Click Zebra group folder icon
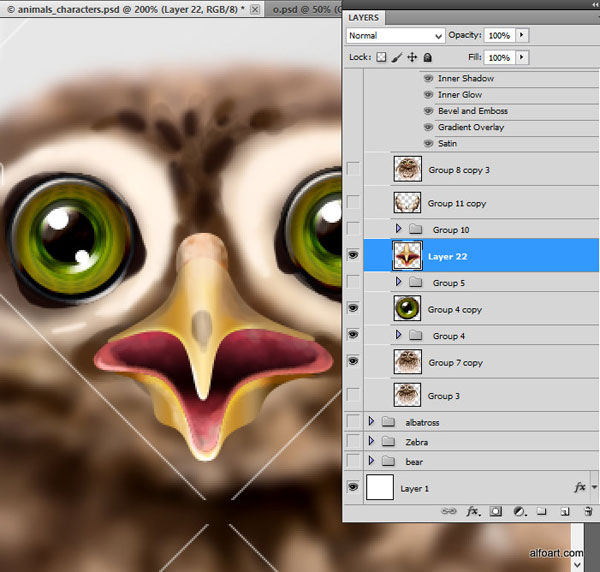 388,441
